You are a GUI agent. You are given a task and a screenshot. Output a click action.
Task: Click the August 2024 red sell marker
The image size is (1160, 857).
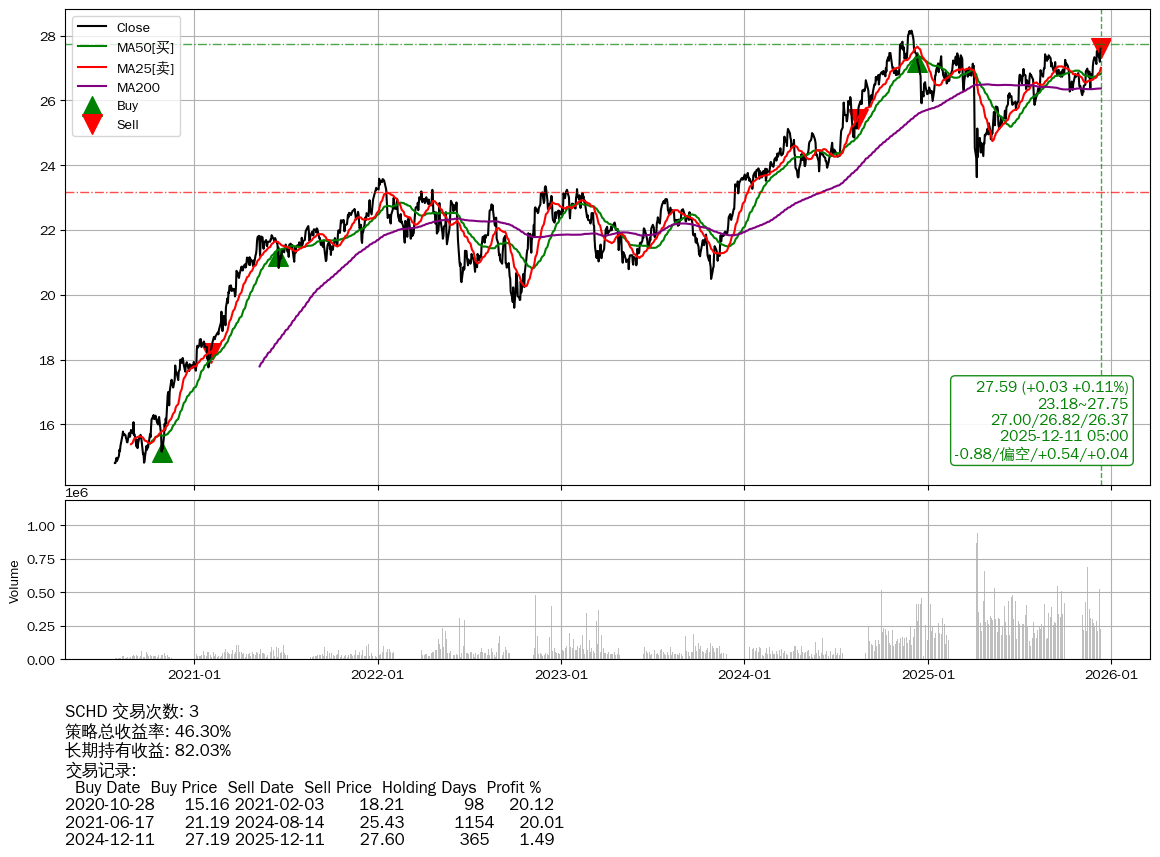click(858, 119)
